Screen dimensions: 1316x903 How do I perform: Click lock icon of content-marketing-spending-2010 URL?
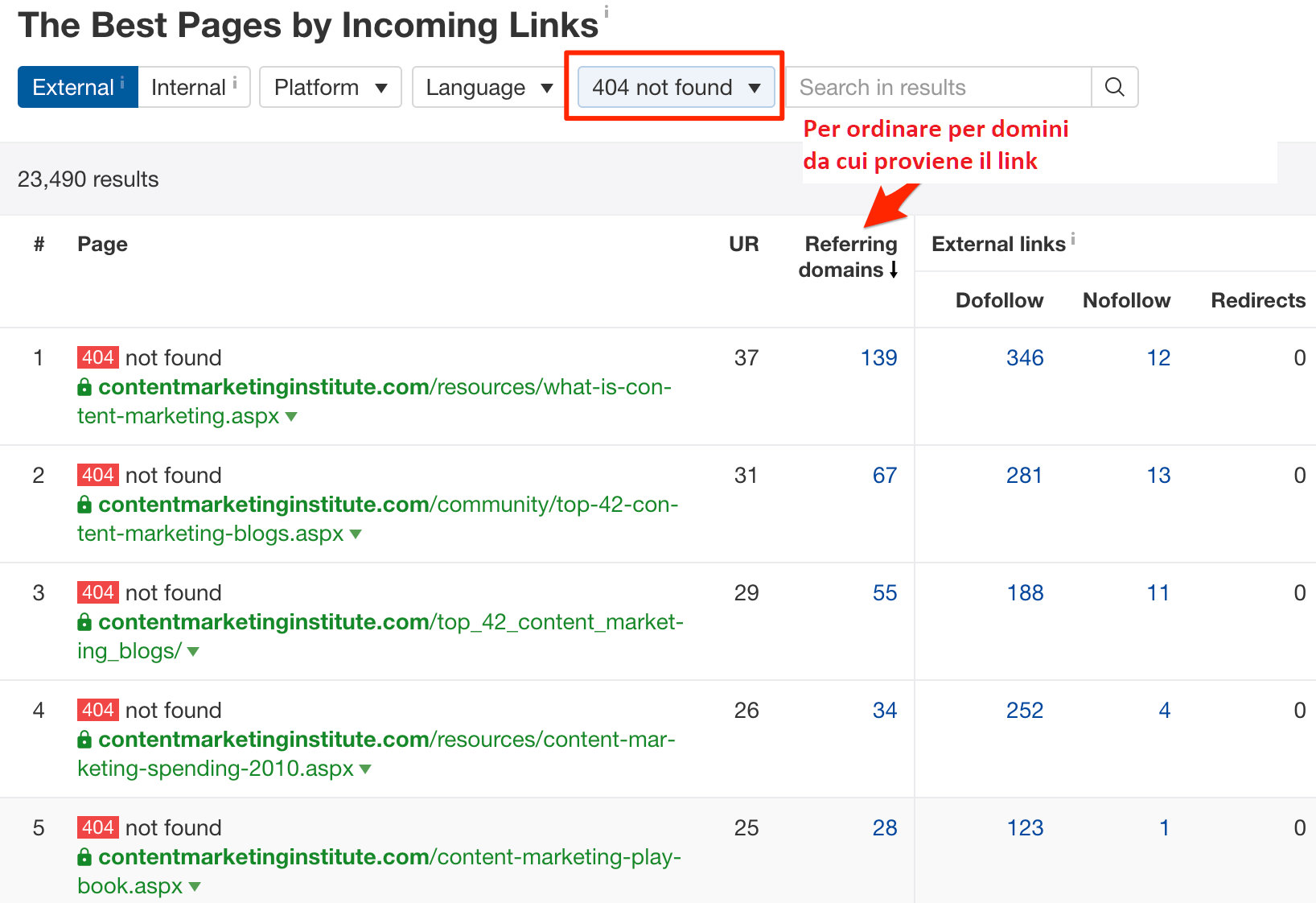(84, 740)
